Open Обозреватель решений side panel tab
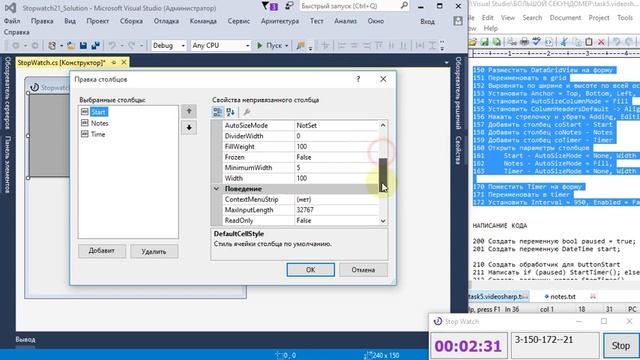The width and height of the screenshot is (640, 360). click(x=458, y=93)
